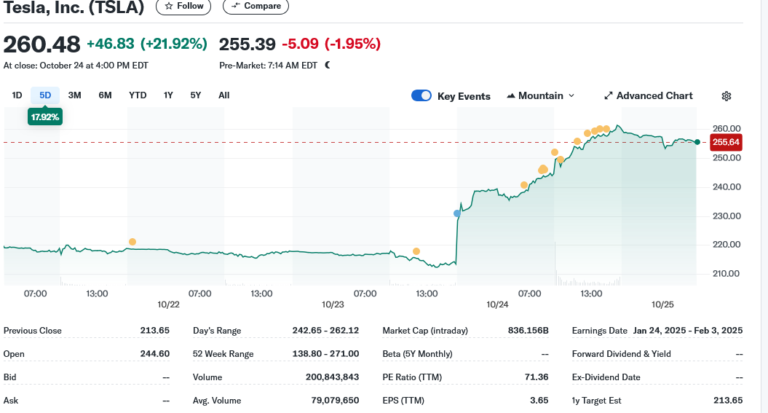Select All time range
The width and height of the screenshot is (768, 413).
[x=224, y=95]
